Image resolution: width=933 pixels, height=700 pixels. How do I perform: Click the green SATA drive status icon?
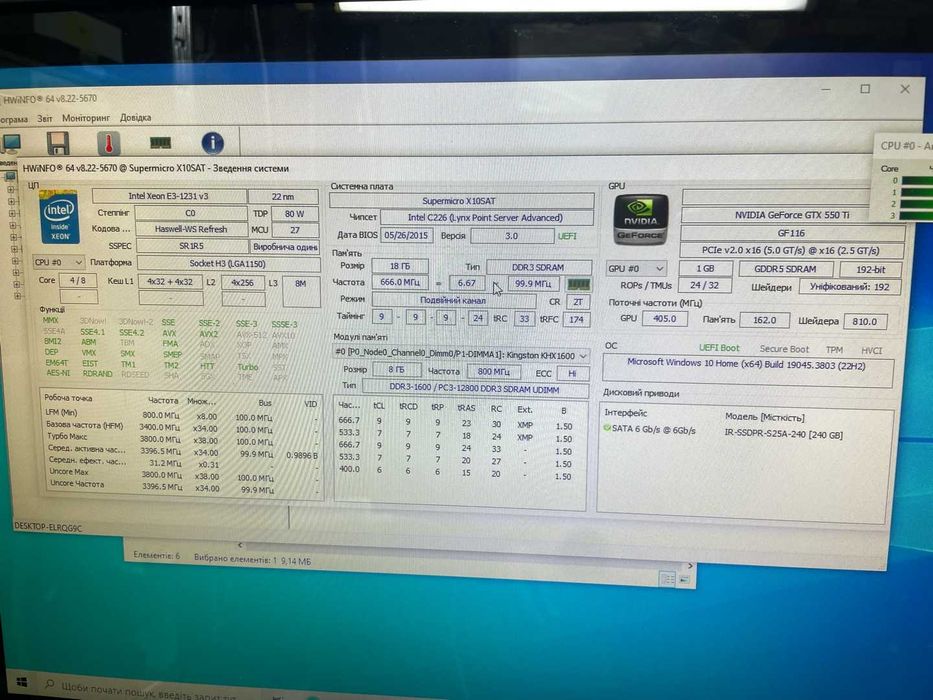[607, 427]
